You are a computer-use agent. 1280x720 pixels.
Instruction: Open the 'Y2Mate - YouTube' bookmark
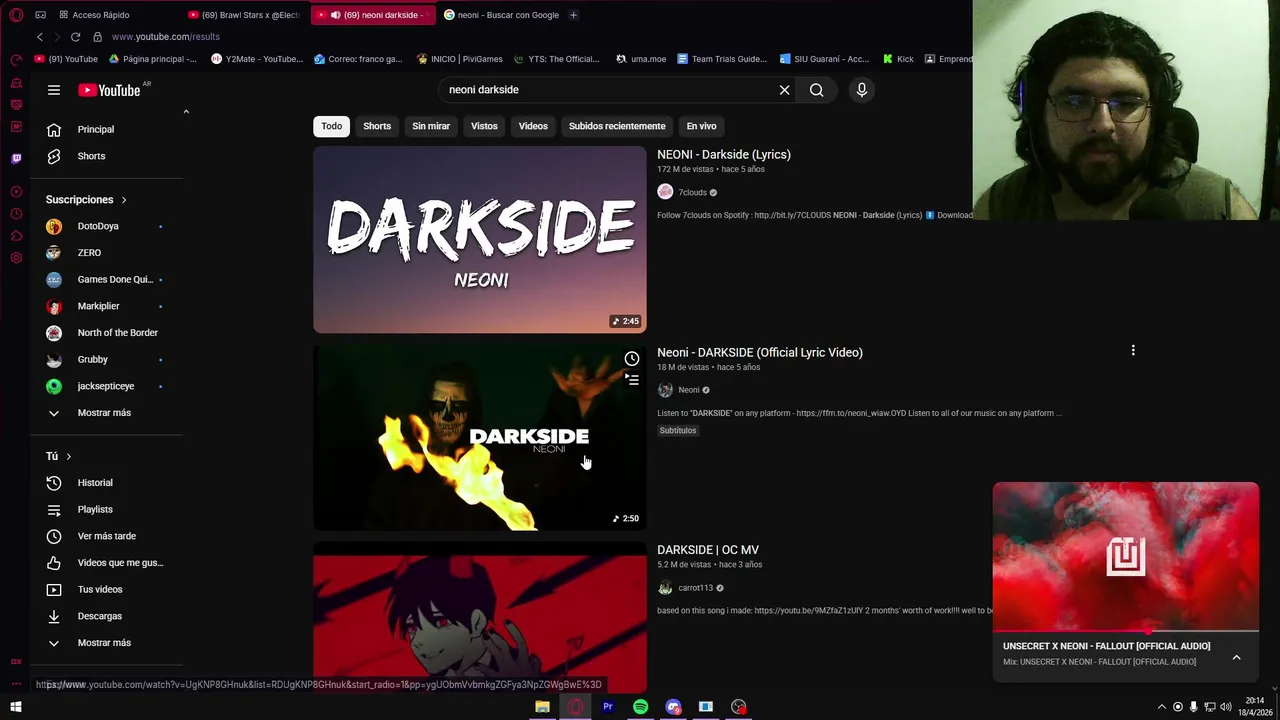pos(257,59)
